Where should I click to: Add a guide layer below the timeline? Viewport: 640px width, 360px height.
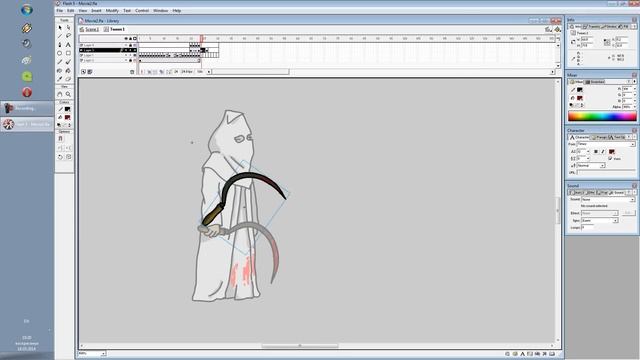point(90,72)
